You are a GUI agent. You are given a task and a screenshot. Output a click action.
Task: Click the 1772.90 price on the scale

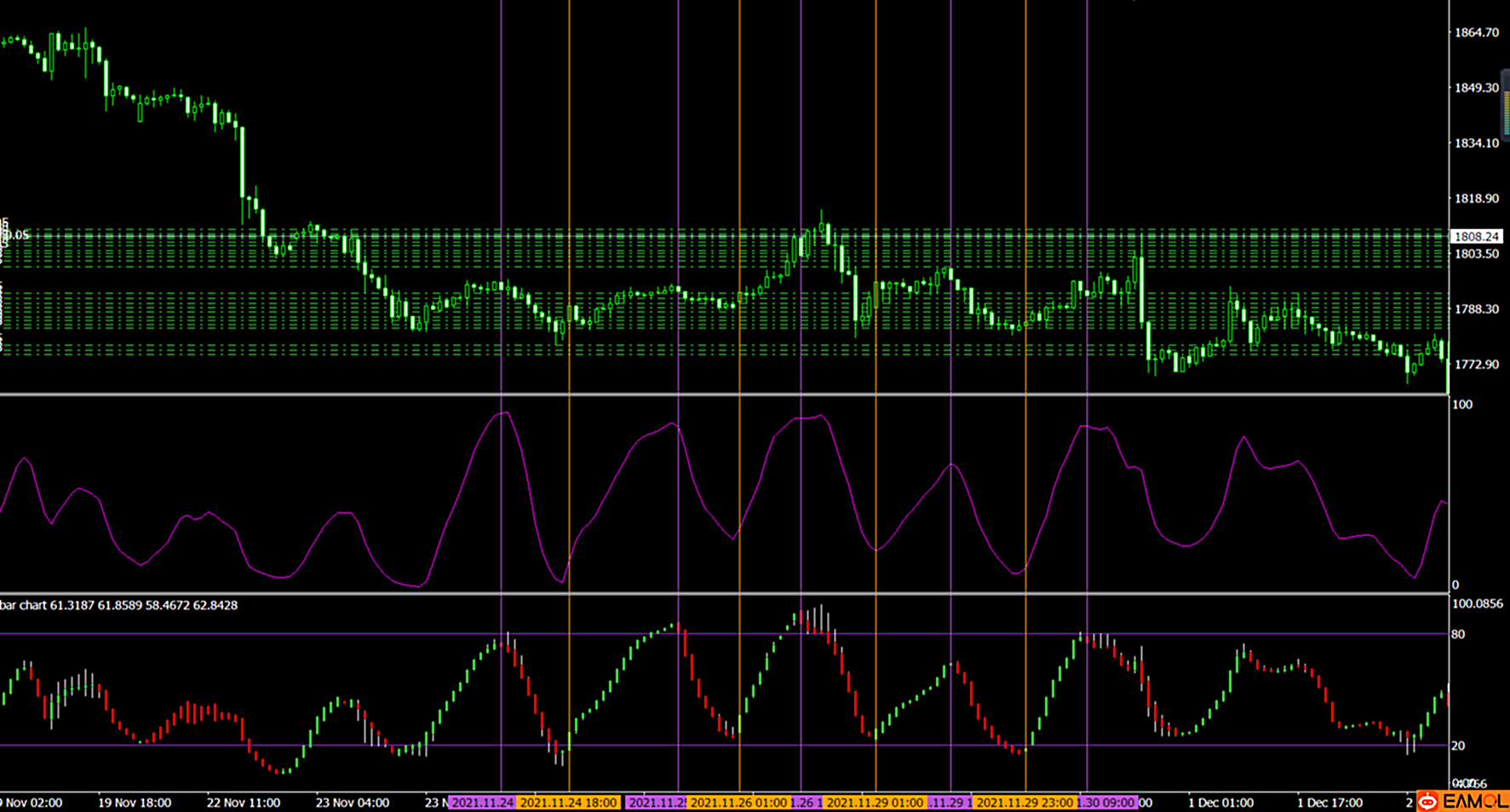coord(1476,364)
